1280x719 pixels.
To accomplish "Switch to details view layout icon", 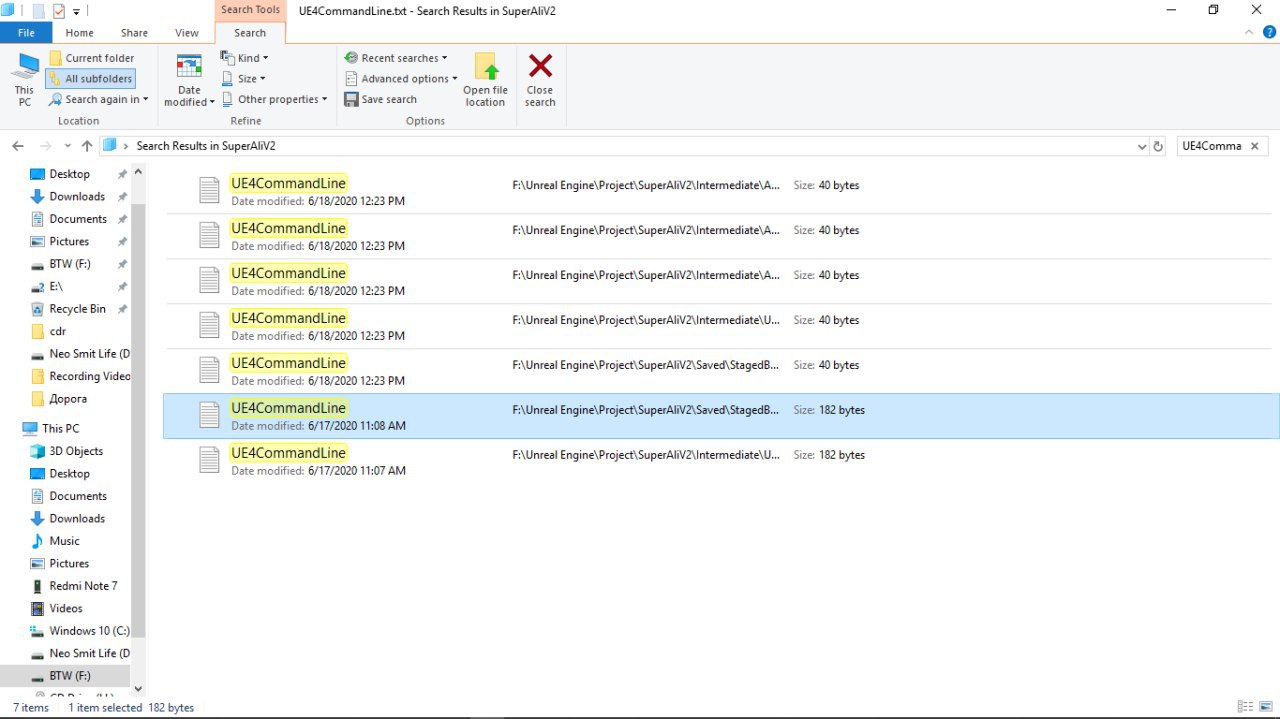I will 1245,707.
